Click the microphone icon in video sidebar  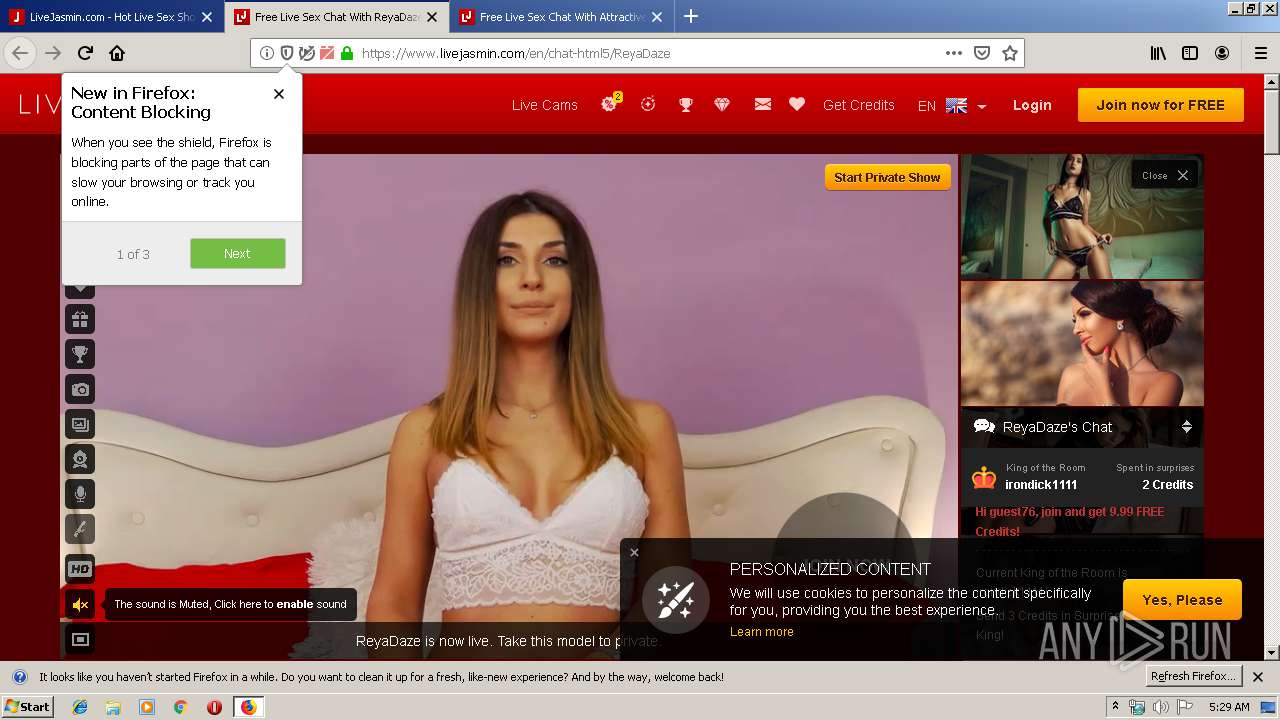(x=80, y=494)
